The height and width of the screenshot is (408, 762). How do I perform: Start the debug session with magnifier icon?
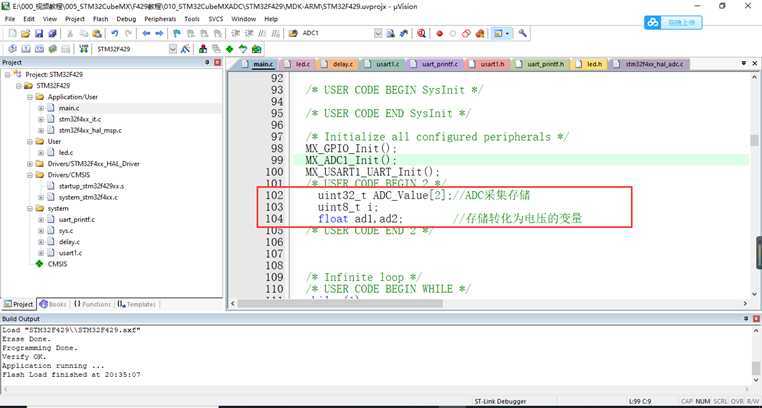click(x=421, y=34)
